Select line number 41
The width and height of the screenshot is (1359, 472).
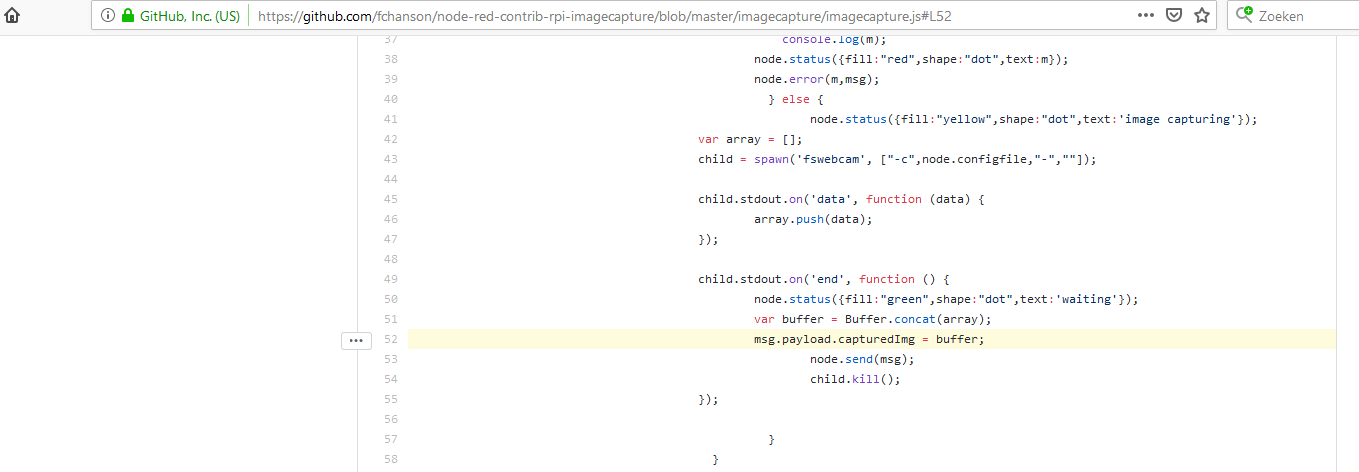pyautogui.click(x=390, y=119)
